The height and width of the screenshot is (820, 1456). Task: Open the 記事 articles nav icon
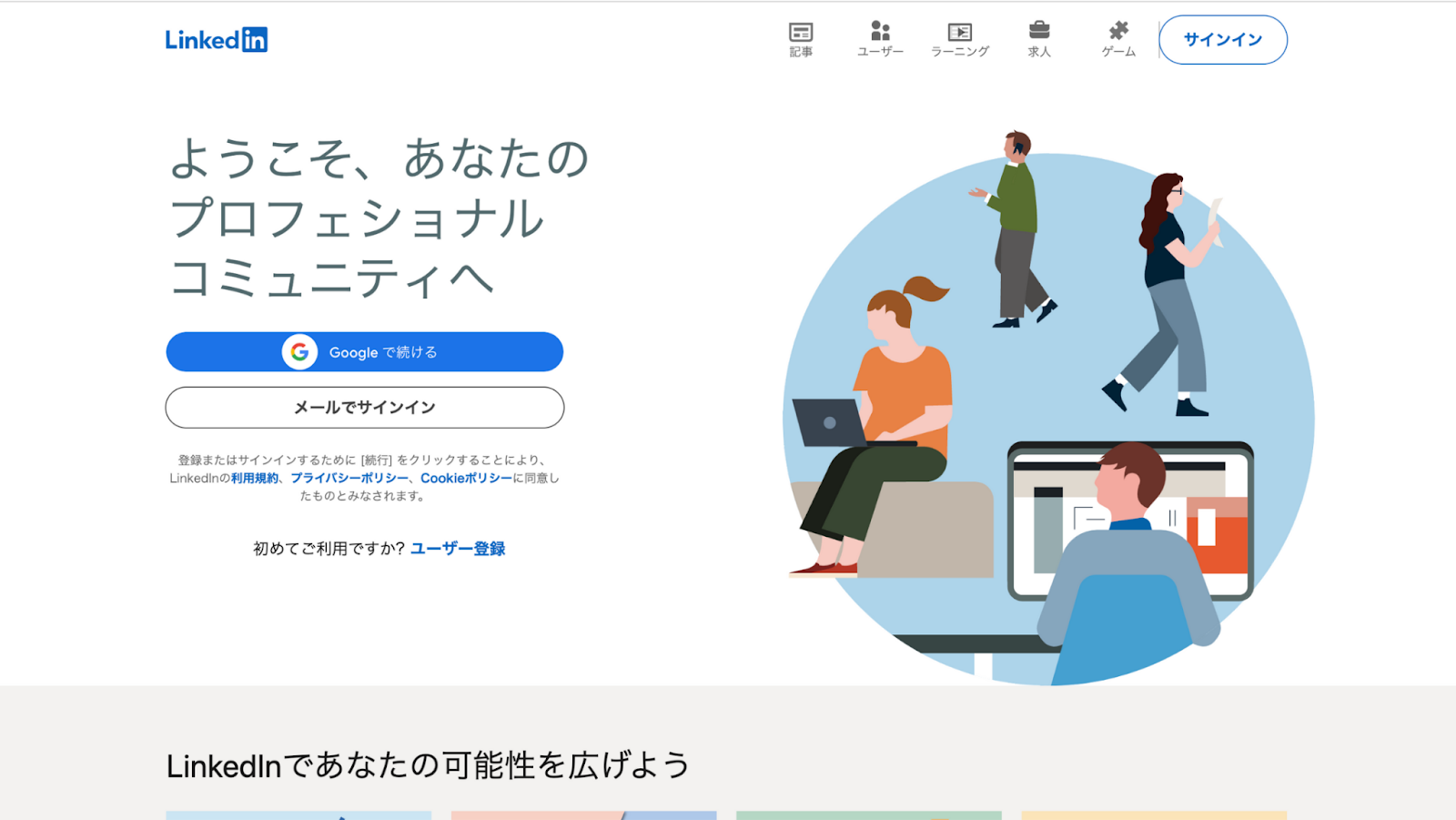click(x=801, y=40)
